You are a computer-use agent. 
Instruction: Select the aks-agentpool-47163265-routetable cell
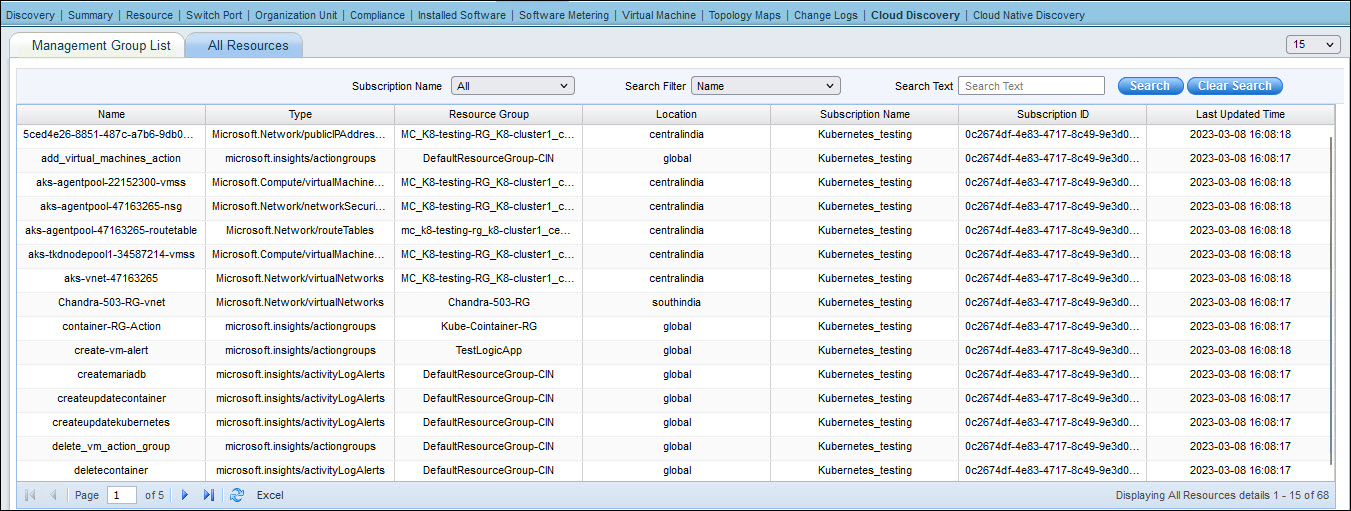click(x=112, y=230)
